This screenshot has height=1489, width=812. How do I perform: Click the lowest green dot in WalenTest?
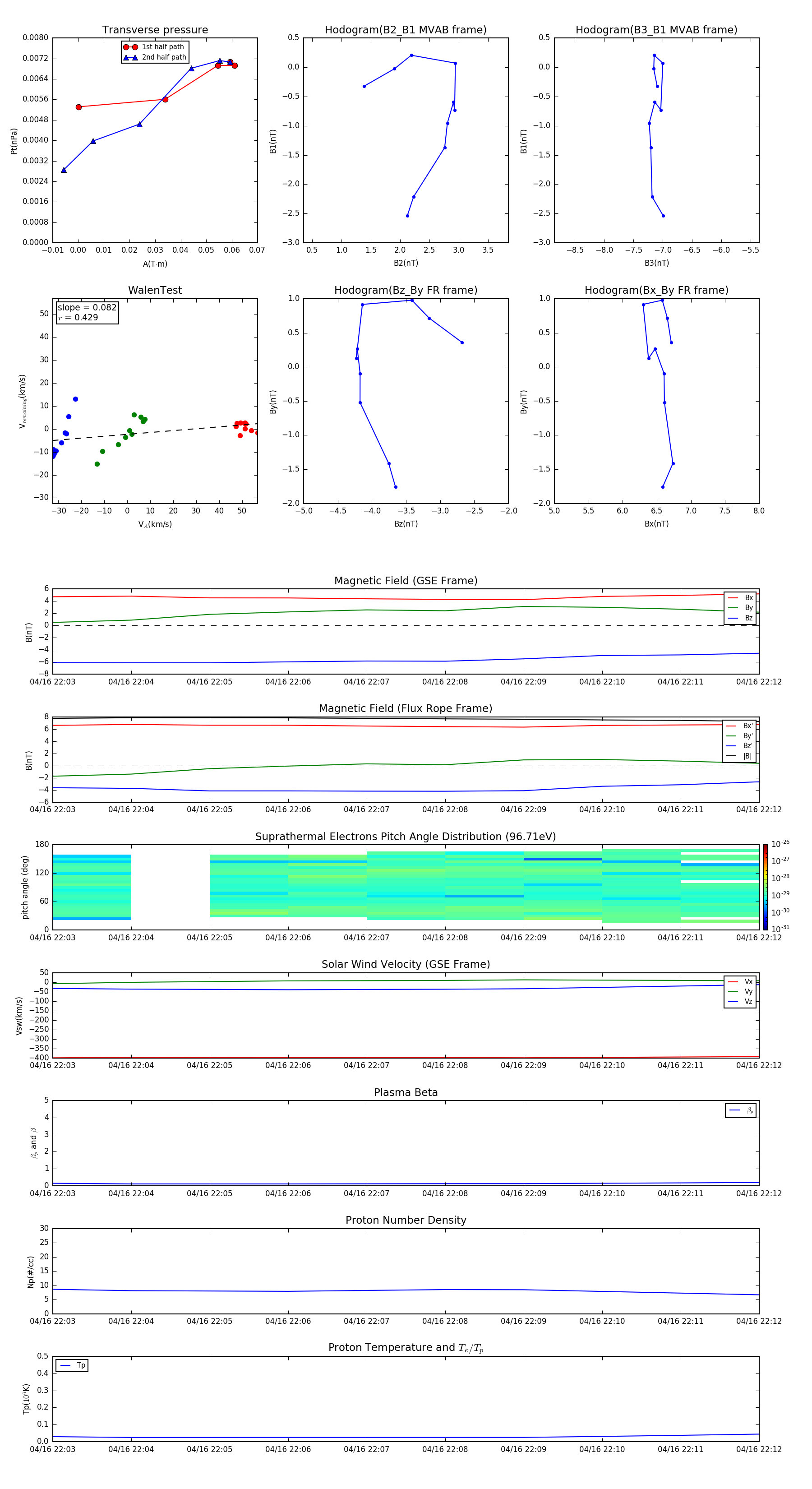[x=97, y=464]
